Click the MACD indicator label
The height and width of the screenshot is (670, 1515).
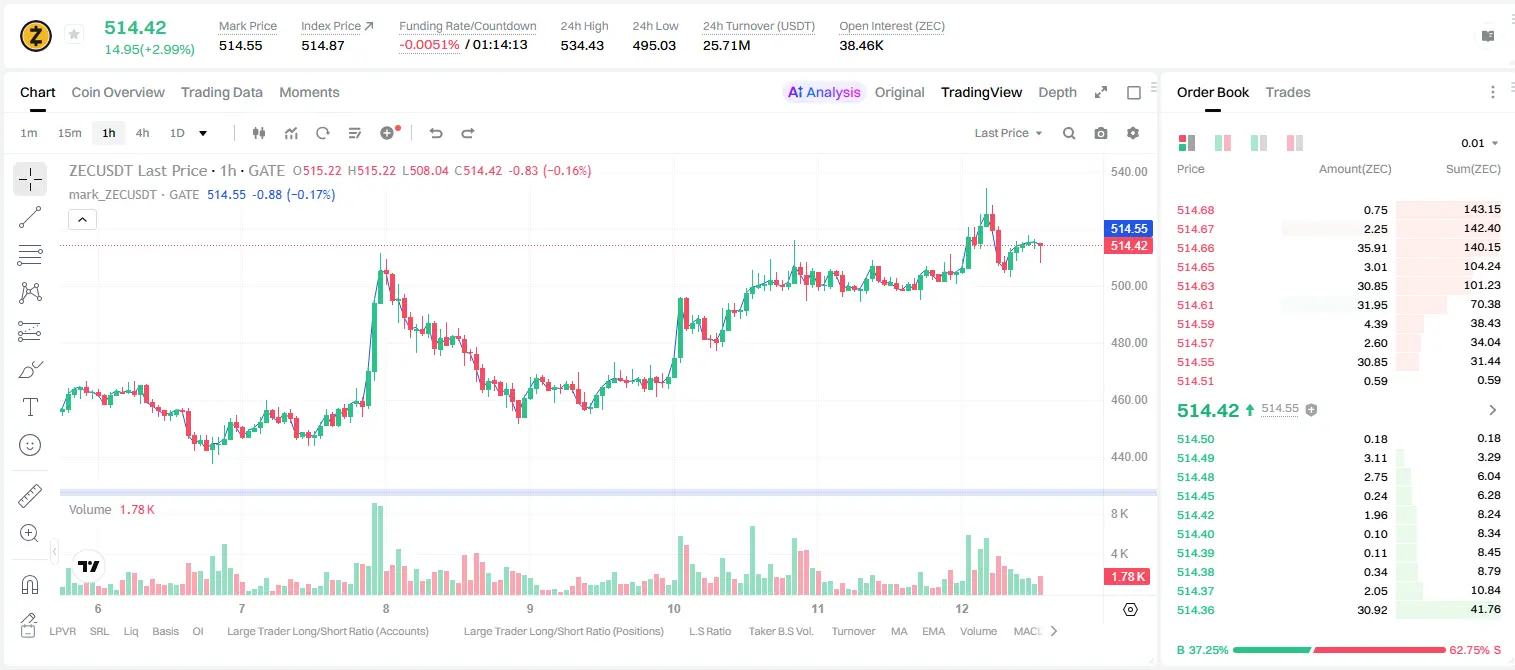1028,631
